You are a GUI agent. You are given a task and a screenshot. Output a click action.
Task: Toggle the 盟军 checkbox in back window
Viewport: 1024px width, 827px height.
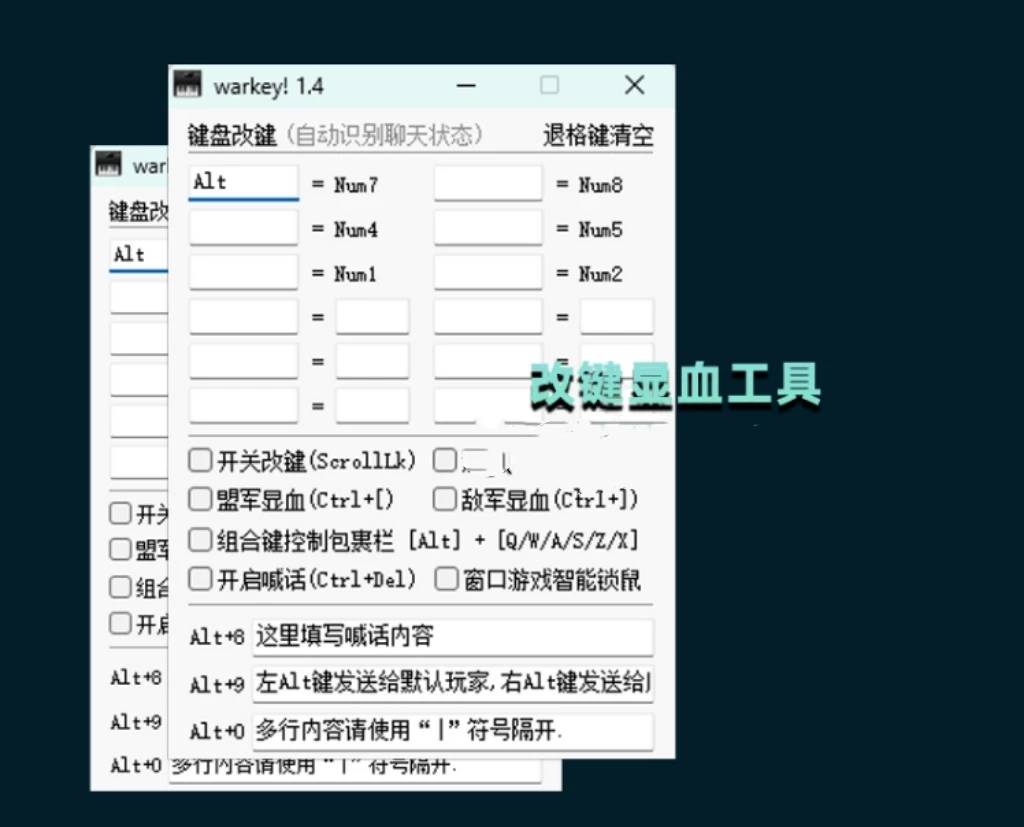pos(120,549)
